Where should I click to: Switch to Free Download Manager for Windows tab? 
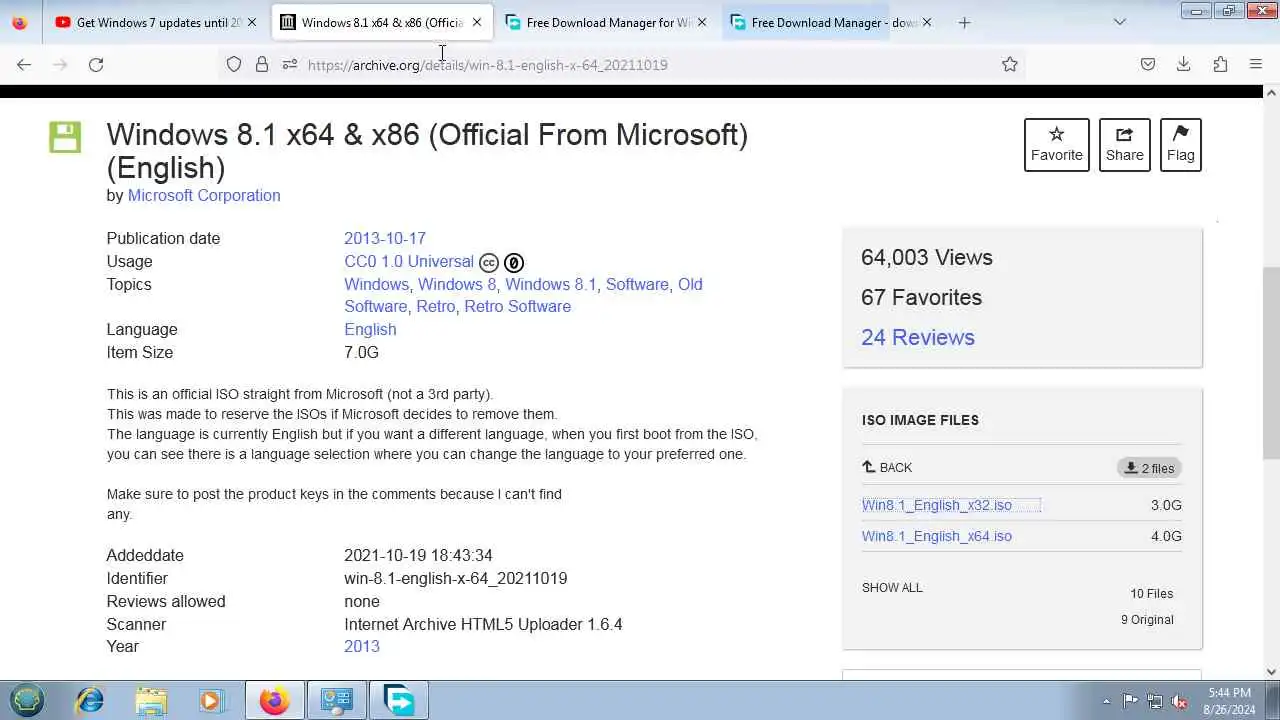pos(607,22)
